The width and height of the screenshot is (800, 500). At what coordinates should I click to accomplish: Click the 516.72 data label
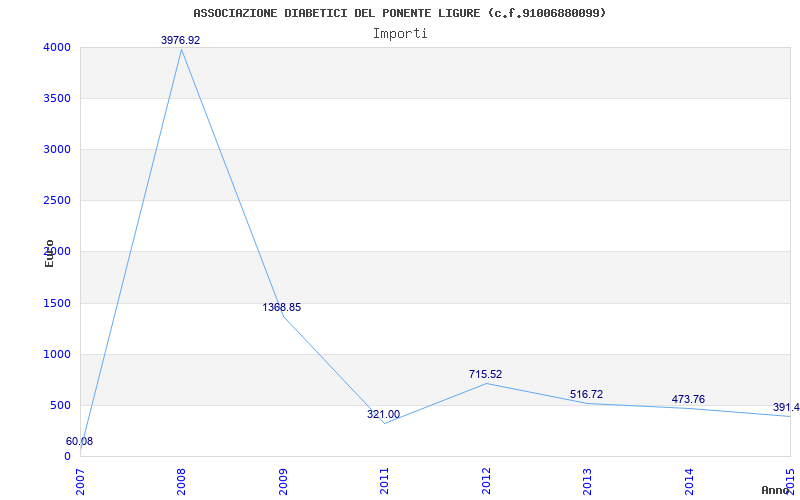click(586, 394)
